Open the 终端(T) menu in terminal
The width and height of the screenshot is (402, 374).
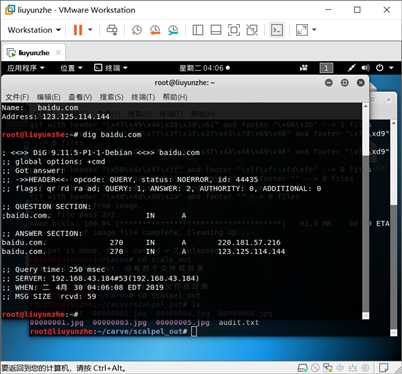[x=143, y=97]
